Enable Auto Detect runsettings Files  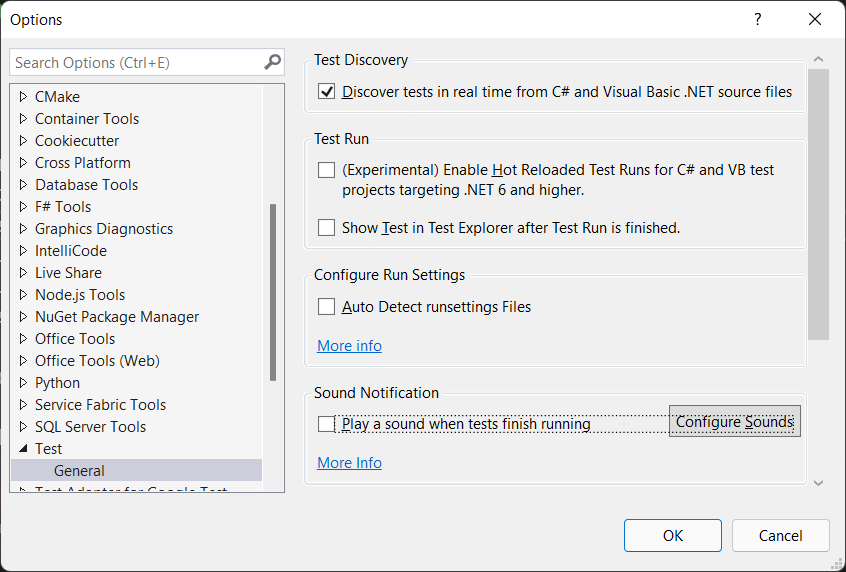click(326, 307)
